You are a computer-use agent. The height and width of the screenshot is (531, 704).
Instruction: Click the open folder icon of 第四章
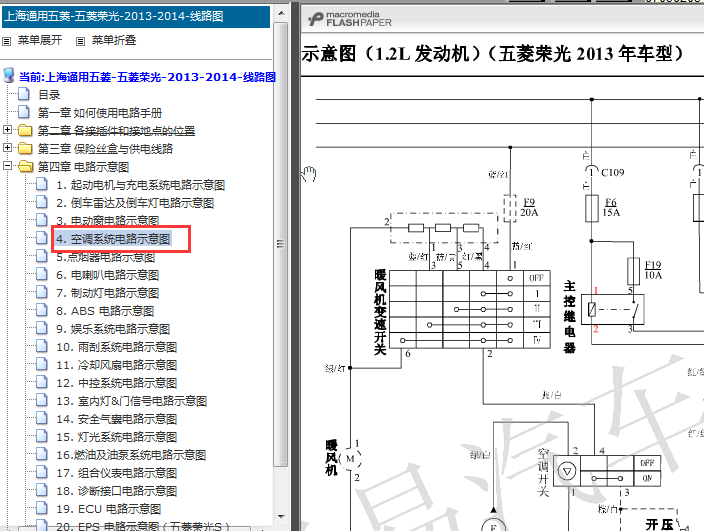point(26,167)
